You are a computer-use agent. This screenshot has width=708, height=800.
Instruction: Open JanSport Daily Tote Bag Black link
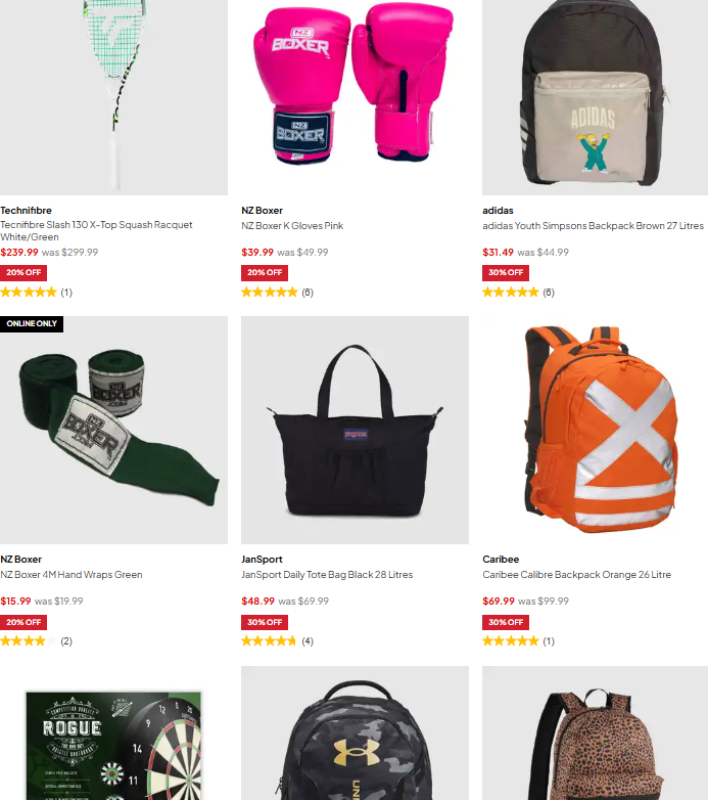(327, 574)
